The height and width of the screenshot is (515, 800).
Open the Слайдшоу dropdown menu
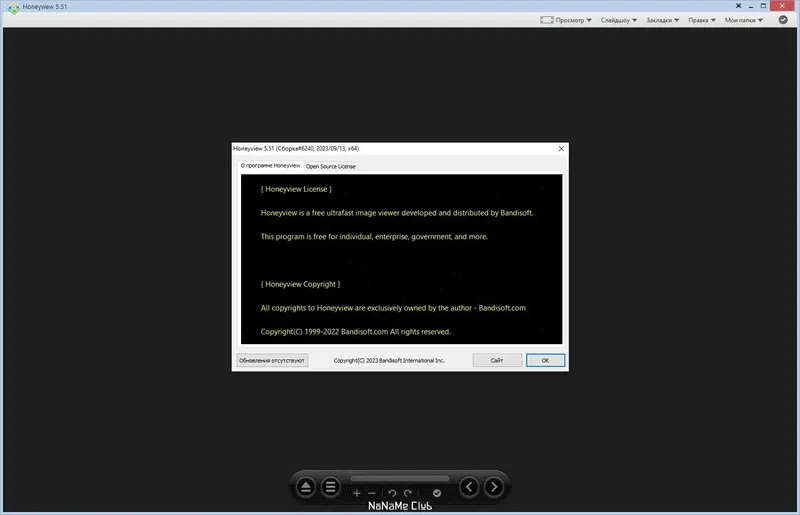(619, 20)
